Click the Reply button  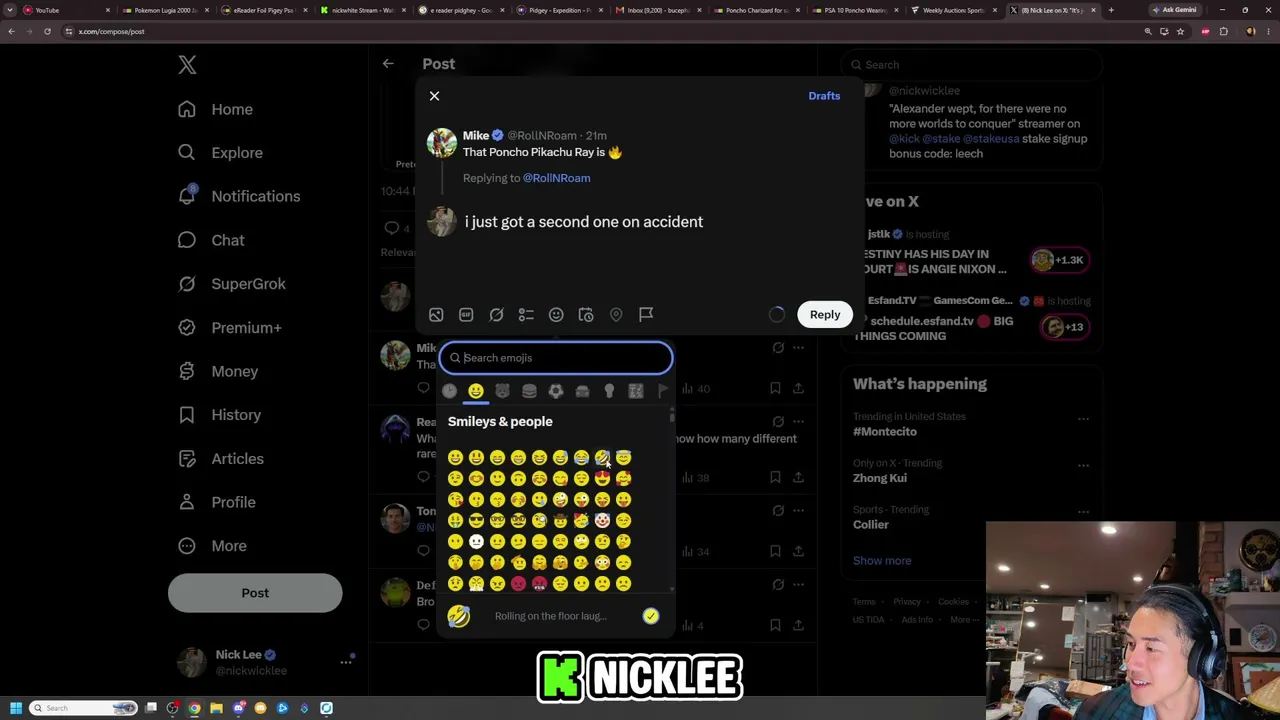point(825,314)
